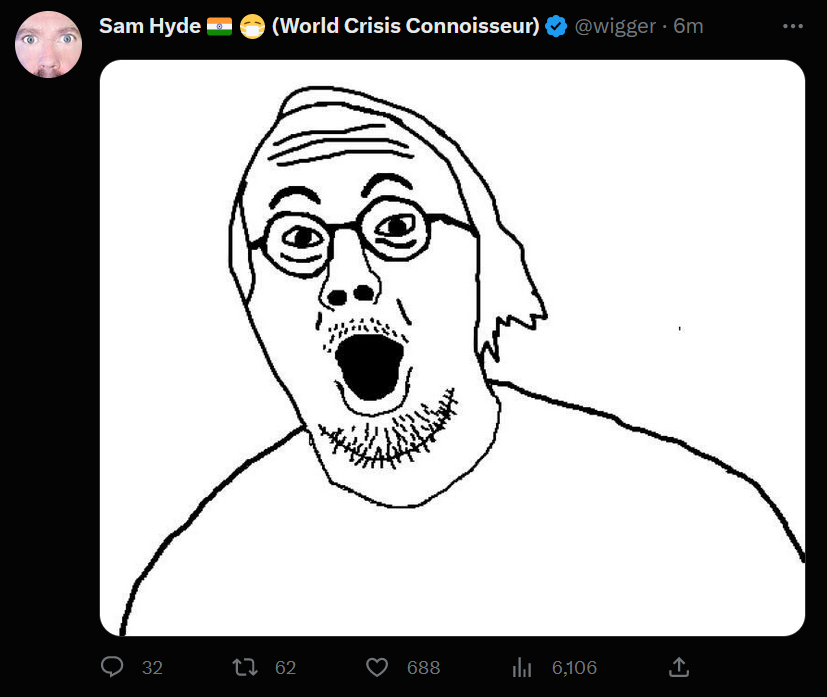Click the blue verified checkmark badge

tap(556, 27)
